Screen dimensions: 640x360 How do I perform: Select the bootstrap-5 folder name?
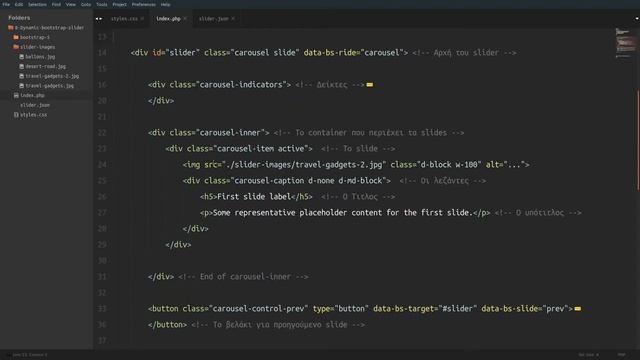click(35, 37)
